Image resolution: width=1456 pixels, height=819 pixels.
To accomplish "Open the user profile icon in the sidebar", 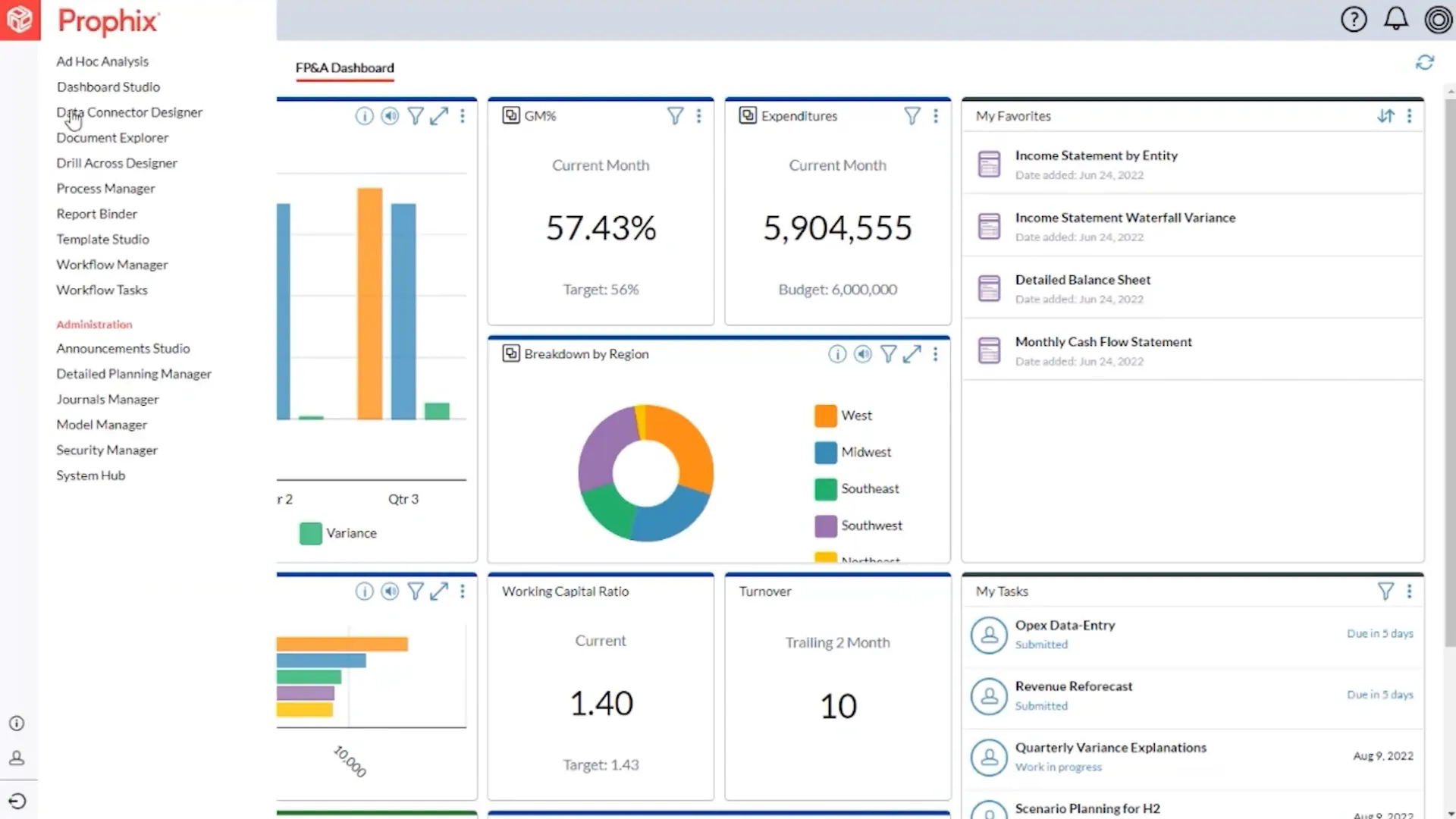I will tap(17, 758).
